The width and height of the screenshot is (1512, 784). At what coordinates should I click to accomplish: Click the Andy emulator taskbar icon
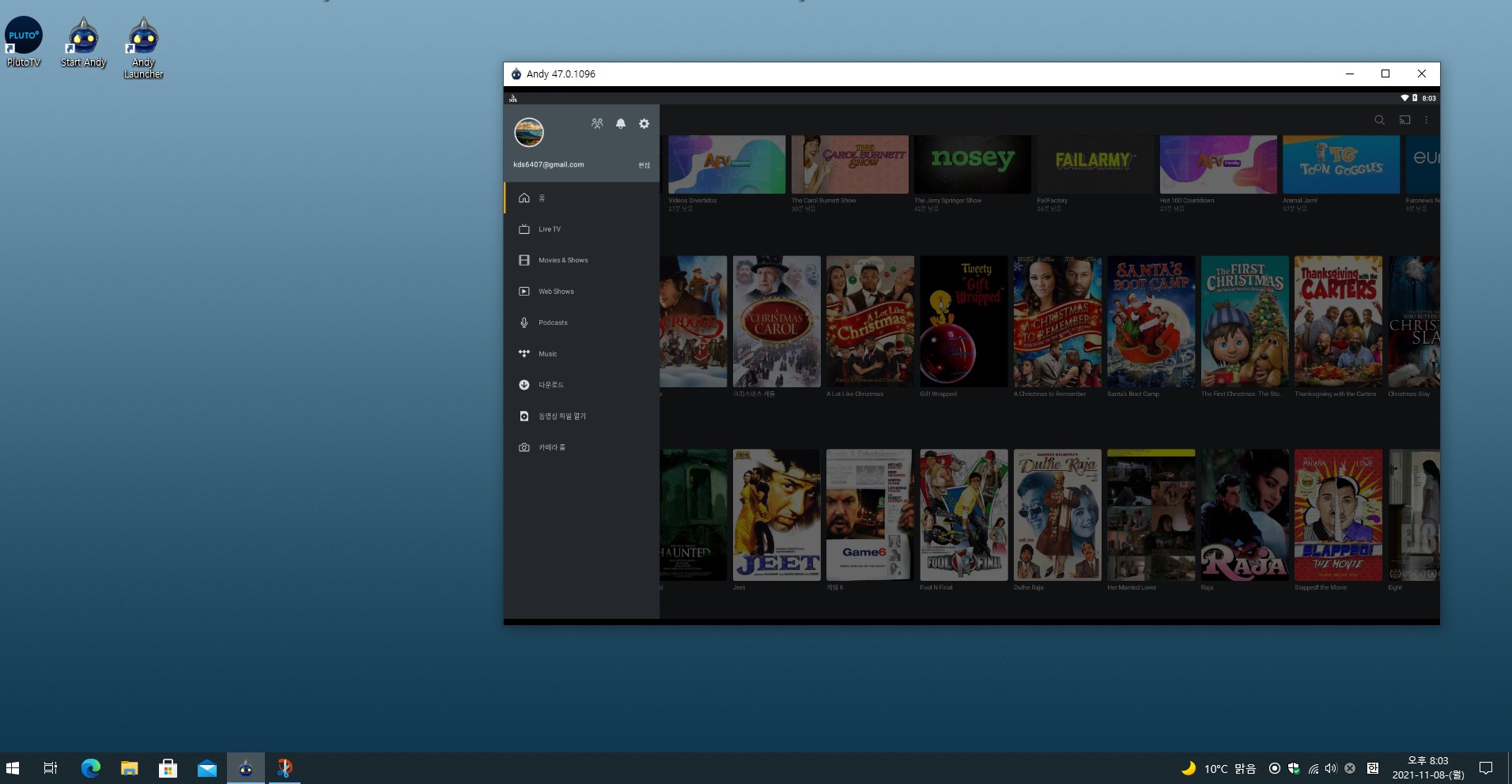click(x=246, y=768)
